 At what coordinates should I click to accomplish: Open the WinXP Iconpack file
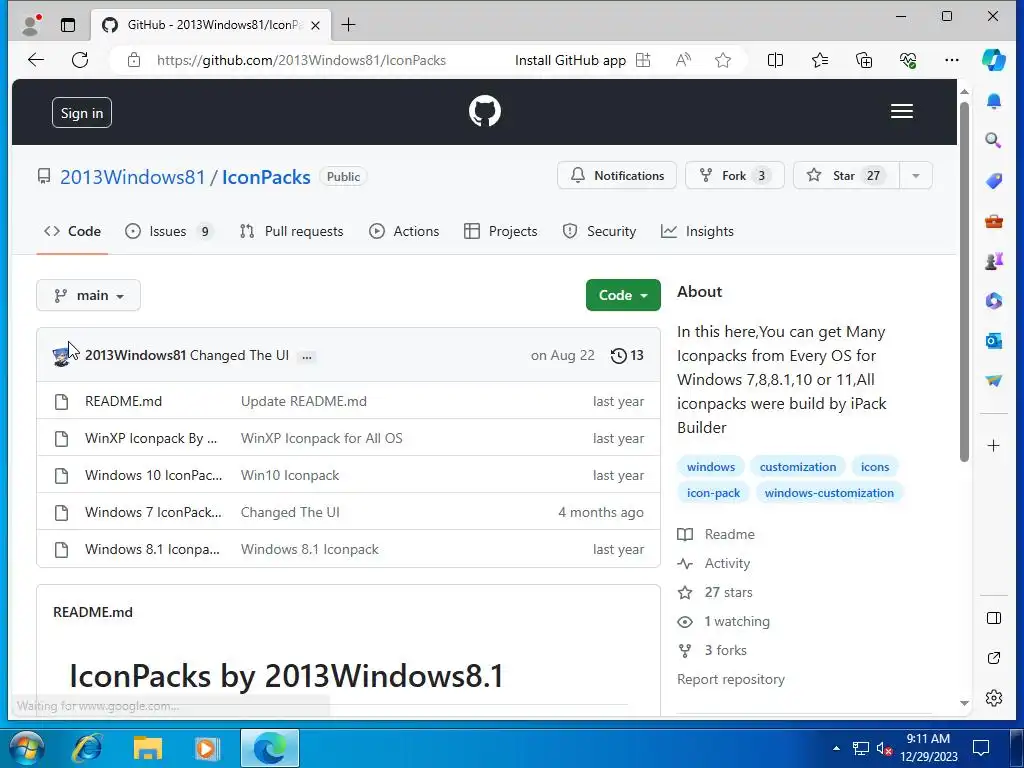[x=151, y=438]
